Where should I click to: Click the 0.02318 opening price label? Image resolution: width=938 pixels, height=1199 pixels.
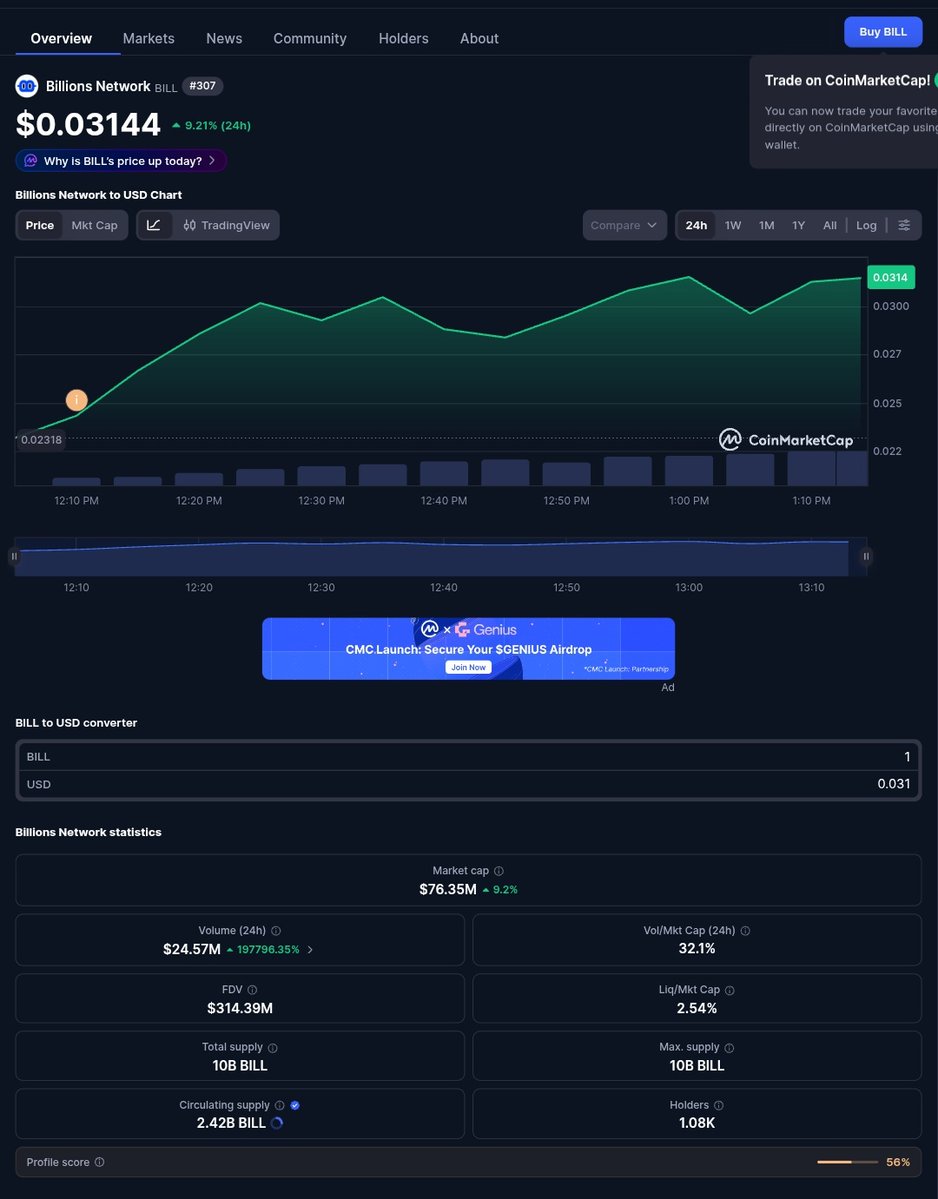tap(41, 440)
